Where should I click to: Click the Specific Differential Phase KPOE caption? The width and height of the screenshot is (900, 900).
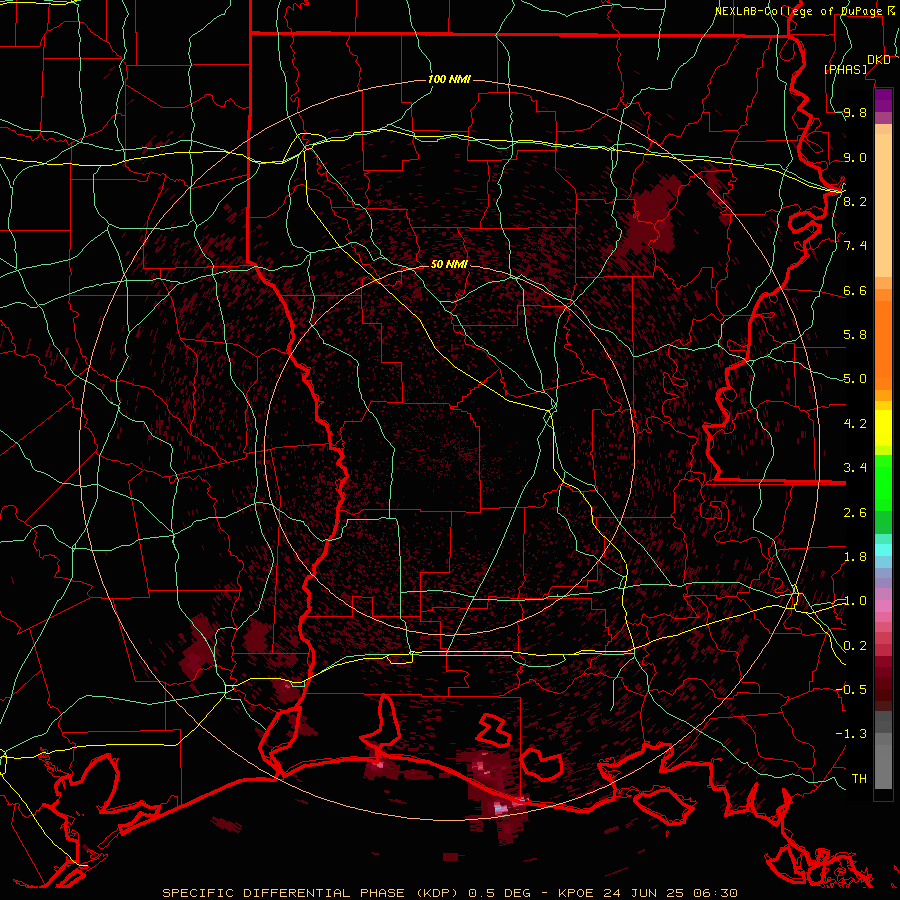pos(449,893)
